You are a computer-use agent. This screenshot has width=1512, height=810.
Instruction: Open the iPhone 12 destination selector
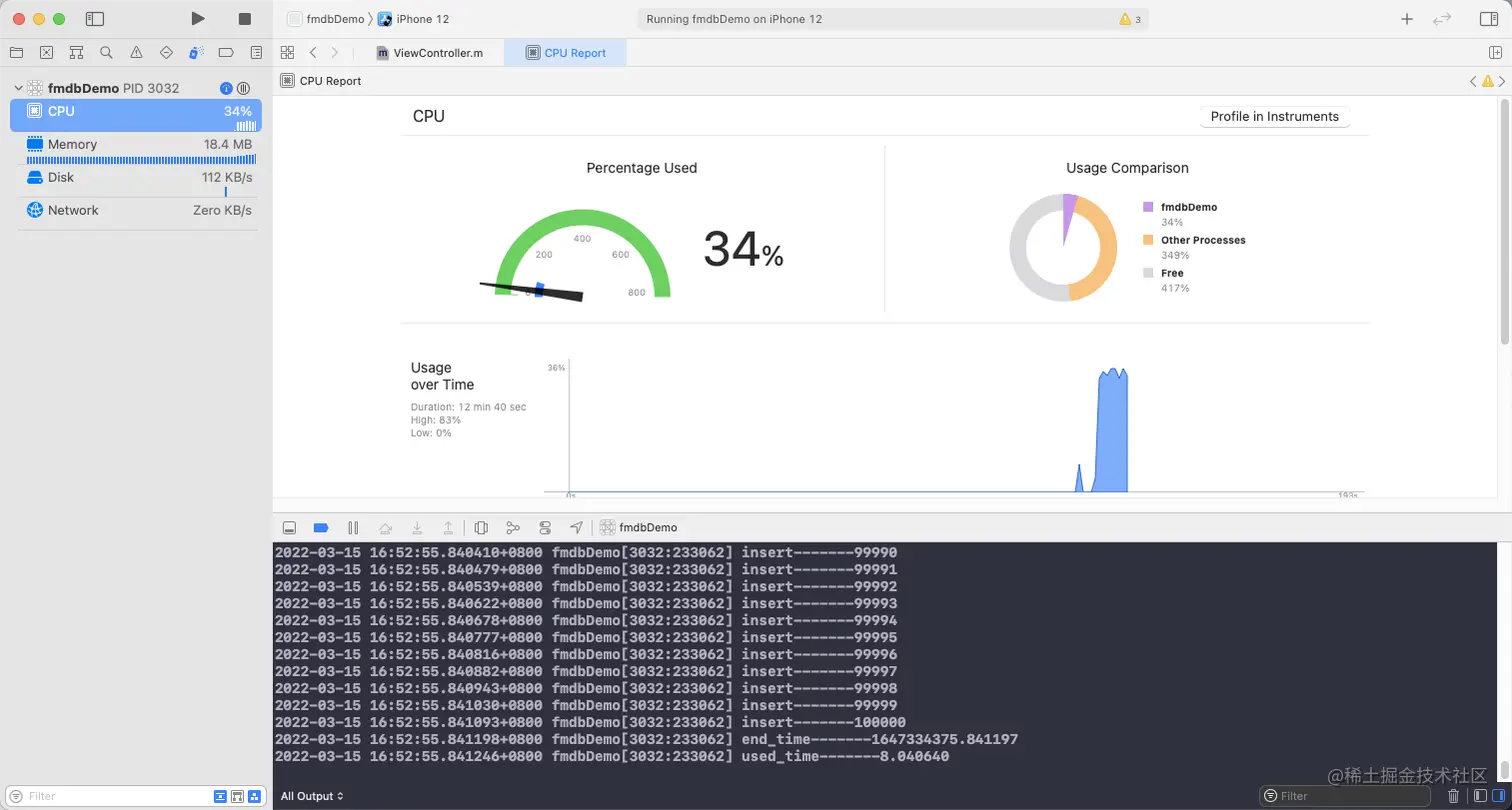[x=413, y=19]
